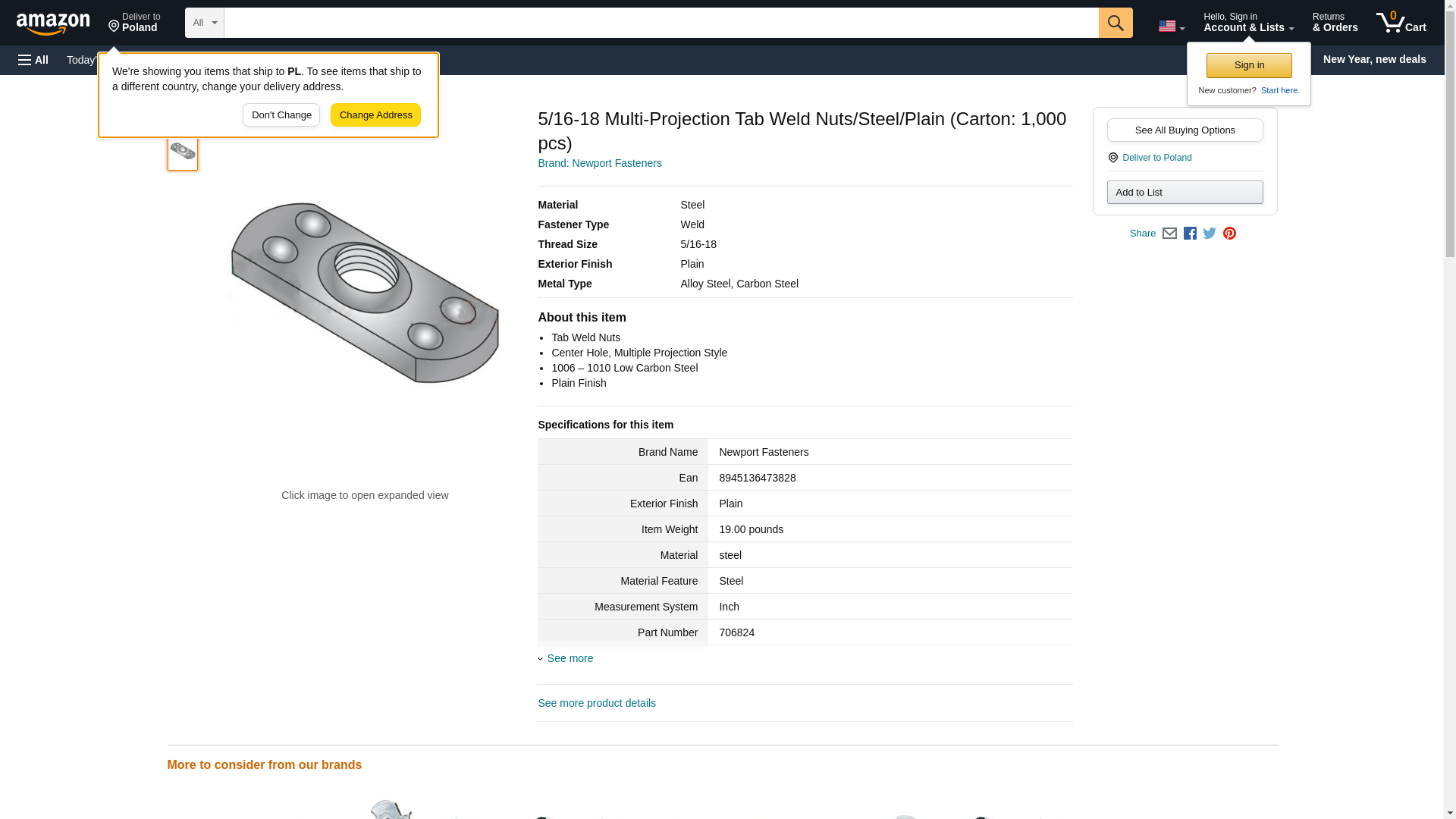Click Don't Change button
The image size is (1456, 819).
pyautogui.click(x=281, y=115)
